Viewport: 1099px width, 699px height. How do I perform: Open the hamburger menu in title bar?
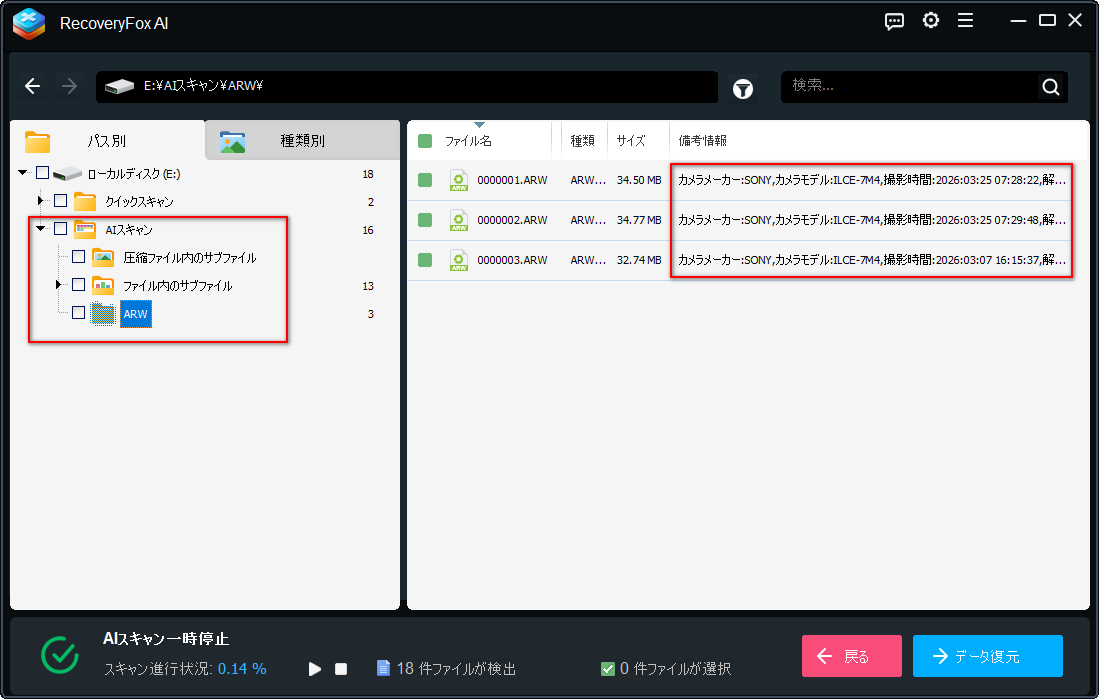coord(966,20)
